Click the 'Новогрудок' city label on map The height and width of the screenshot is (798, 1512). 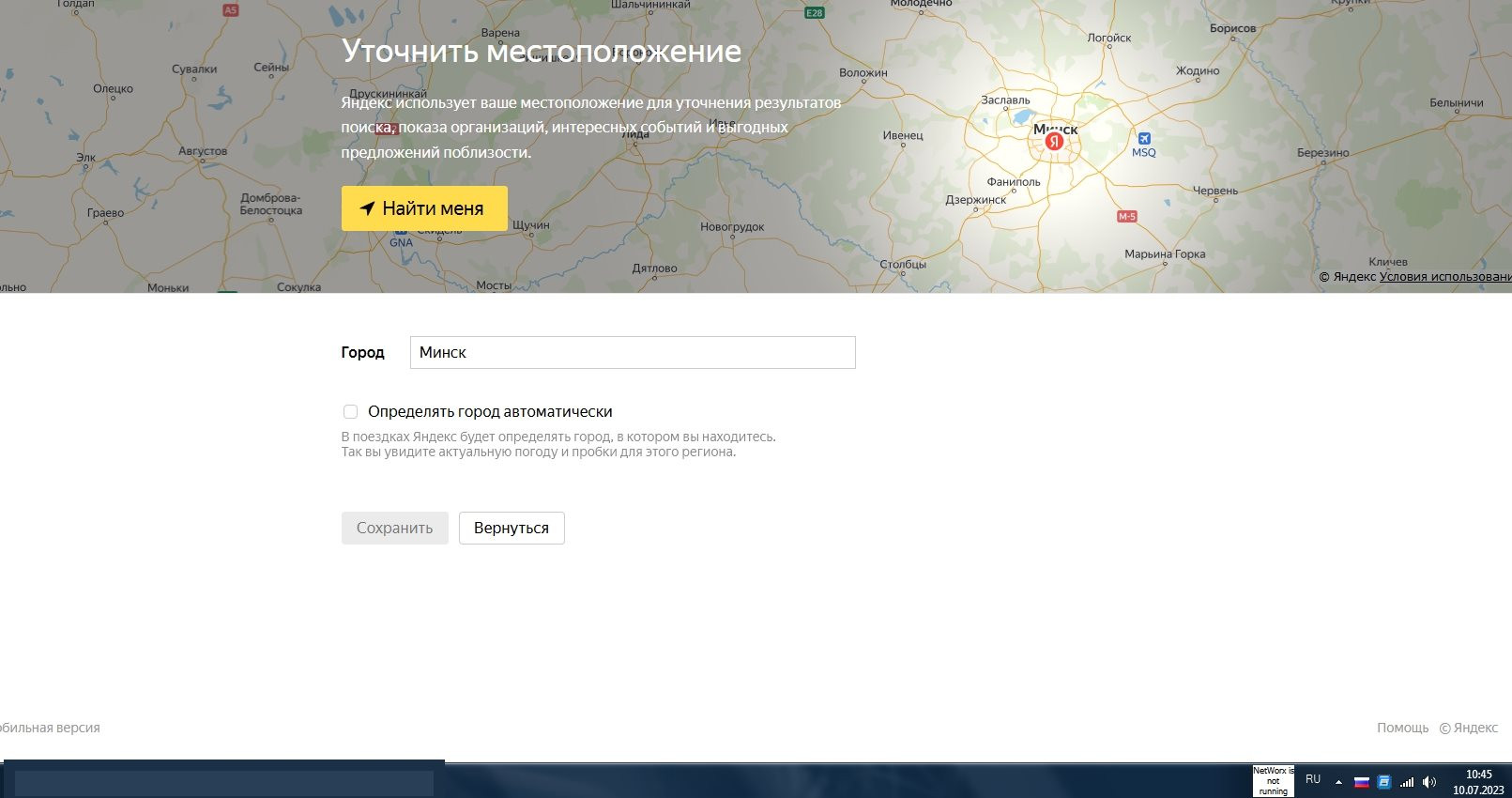[732, 226]
